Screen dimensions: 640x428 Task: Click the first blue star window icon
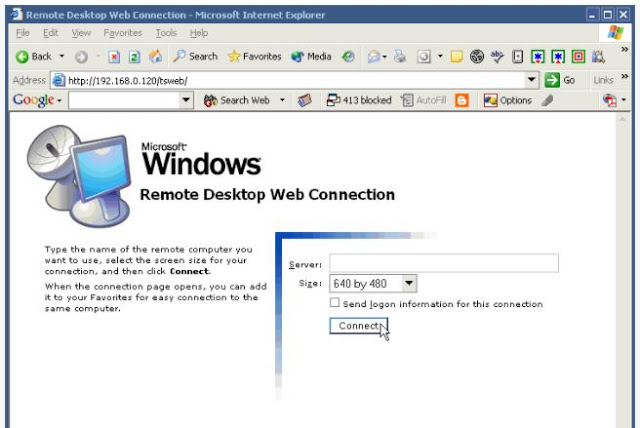click(x=538, y=56)
